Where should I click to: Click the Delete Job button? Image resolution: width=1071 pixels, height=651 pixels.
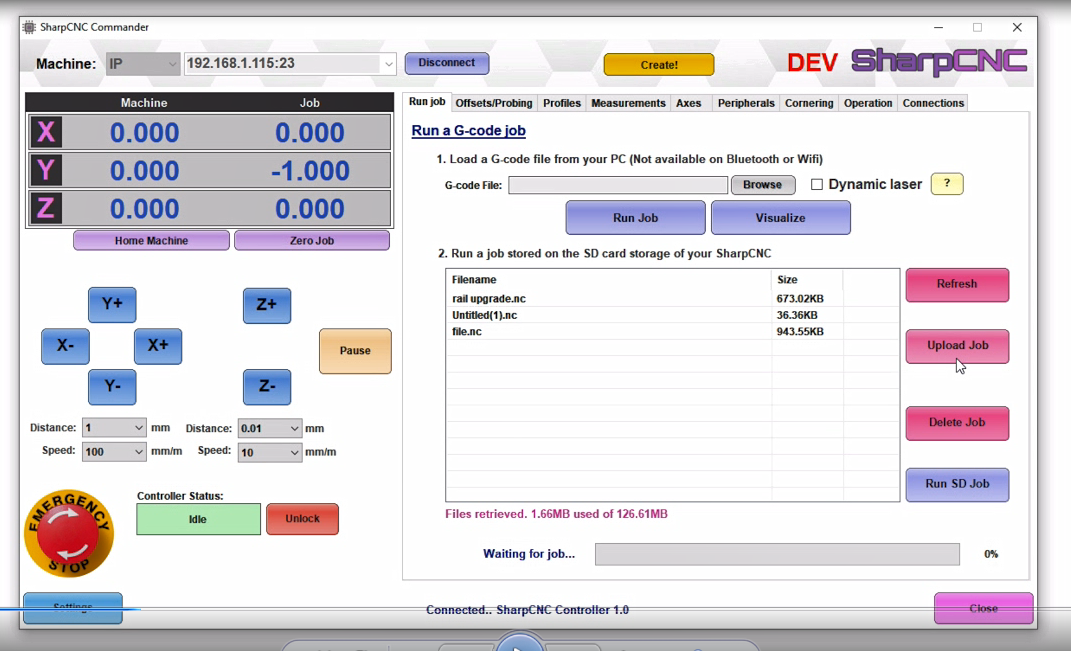(x=957, y=423)
